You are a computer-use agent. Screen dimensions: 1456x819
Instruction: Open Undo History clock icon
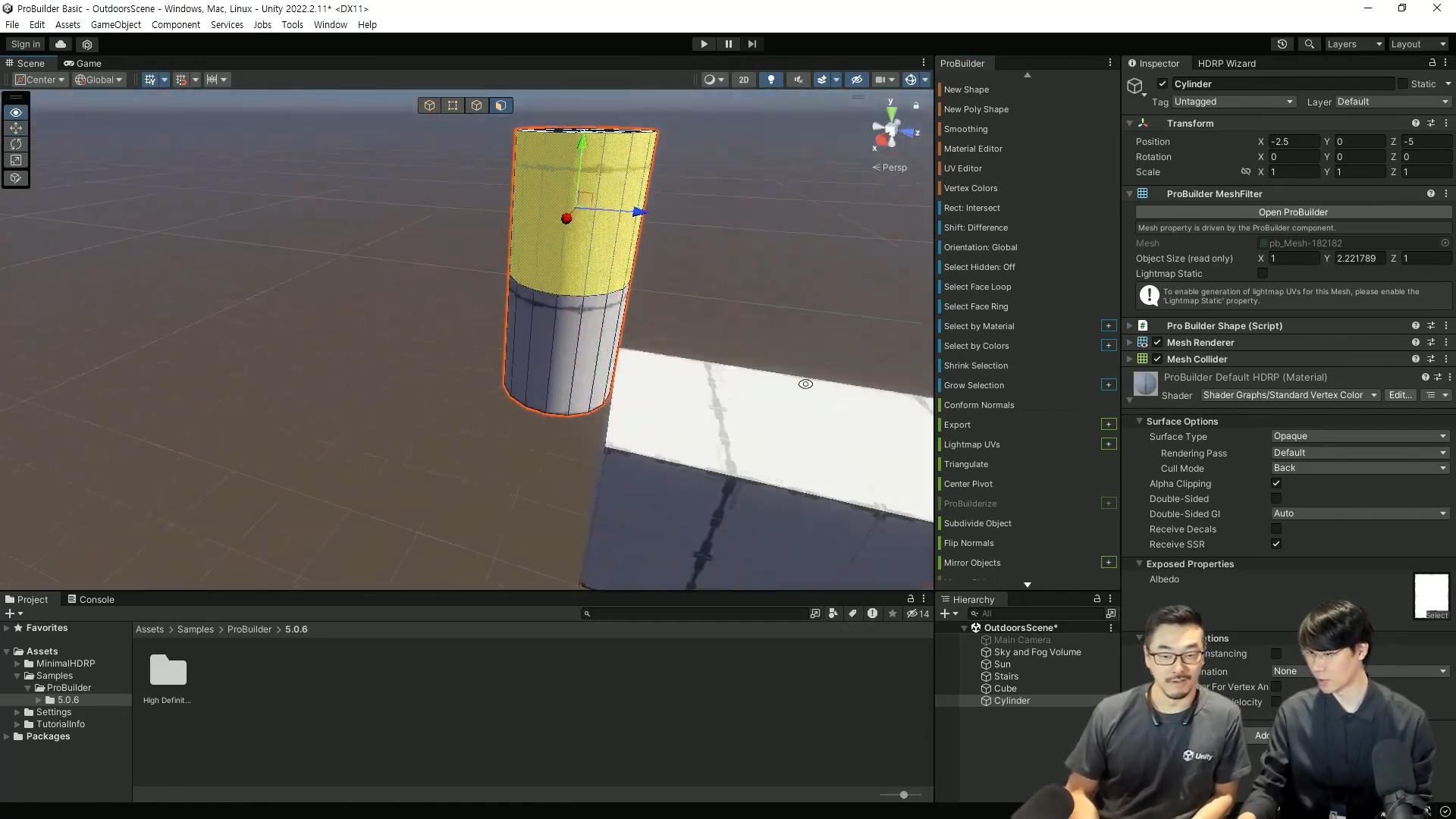pos(1282,44)
